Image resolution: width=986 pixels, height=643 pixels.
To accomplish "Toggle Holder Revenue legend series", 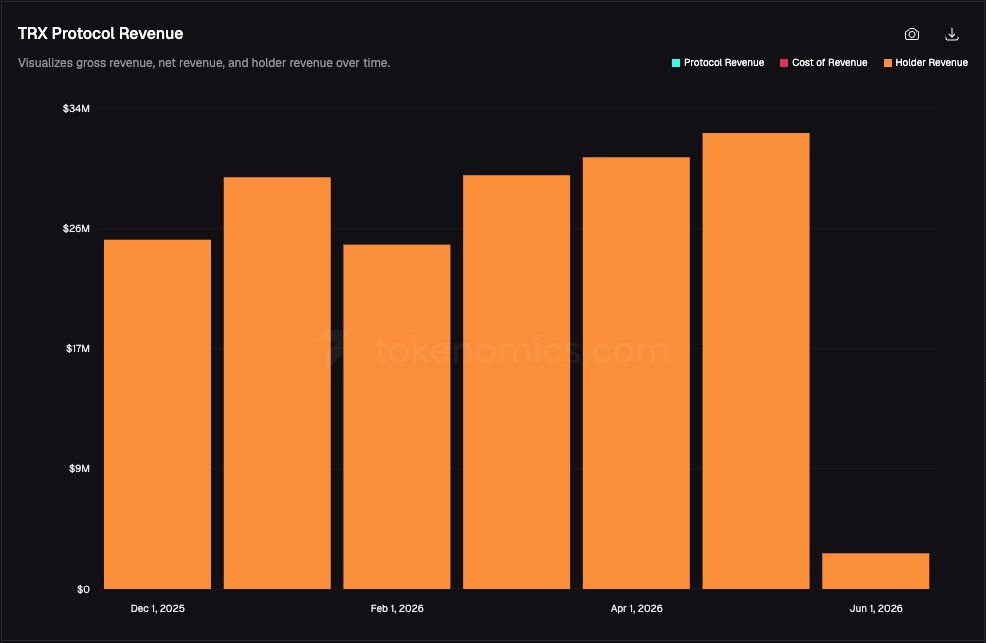I will click(x=926, y=63).
